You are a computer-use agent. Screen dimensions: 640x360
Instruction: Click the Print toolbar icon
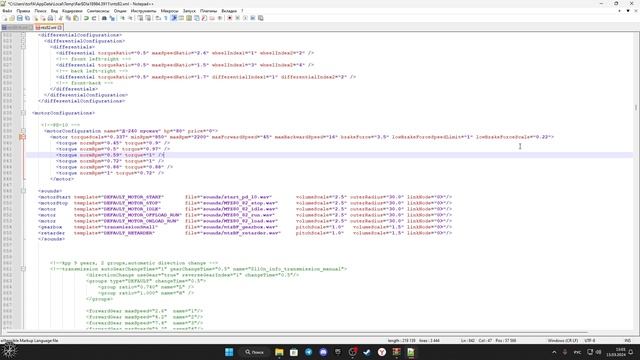50,18
